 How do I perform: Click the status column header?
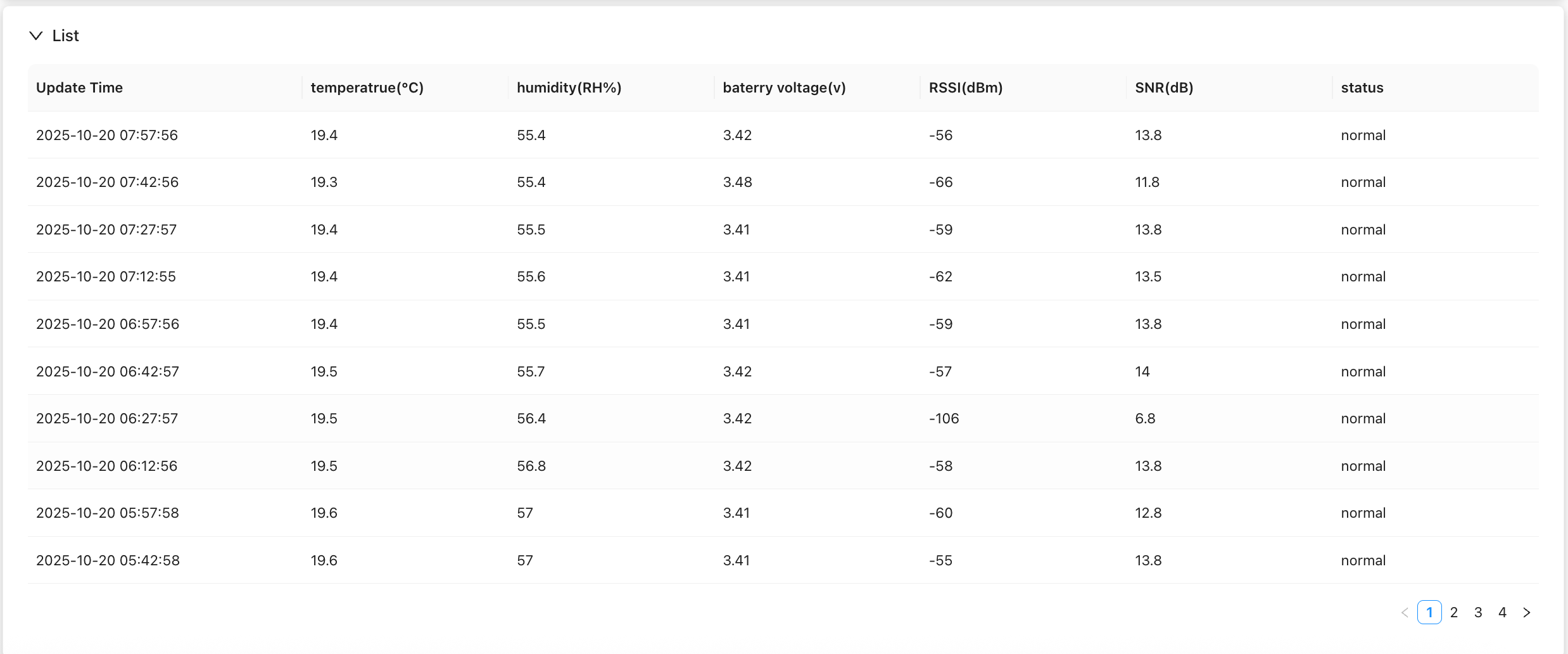point(1362,88)
